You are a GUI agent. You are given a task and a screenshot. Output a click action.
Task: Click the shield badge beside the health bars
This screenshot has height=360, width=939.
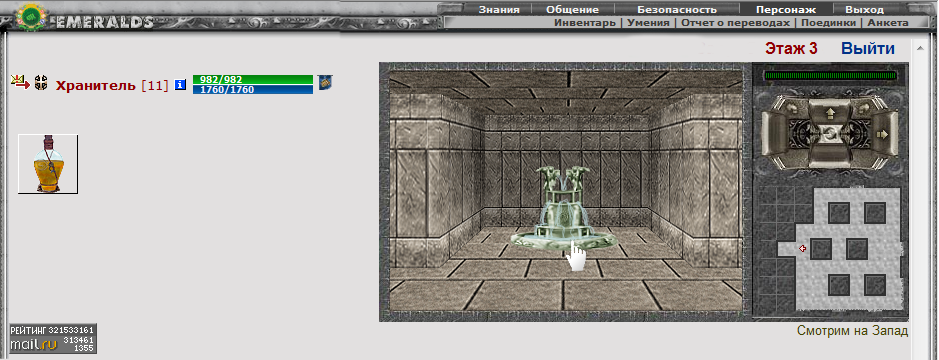tap(325, 82)
